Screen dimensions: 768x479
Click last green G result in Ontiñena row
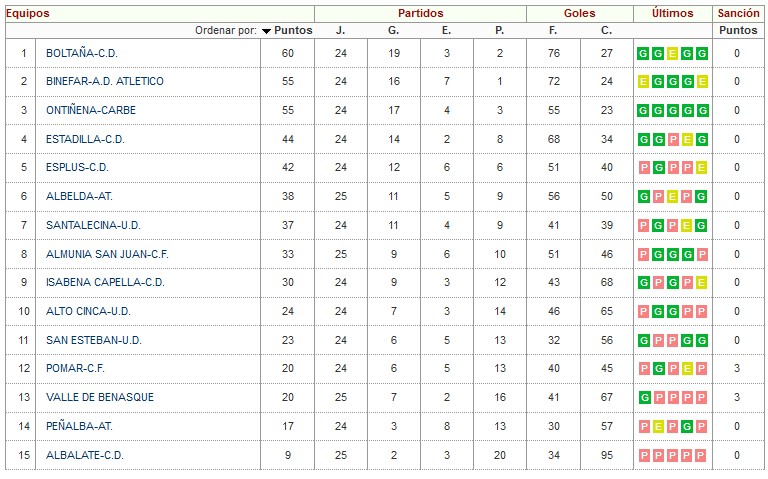[x=702, y=111]
